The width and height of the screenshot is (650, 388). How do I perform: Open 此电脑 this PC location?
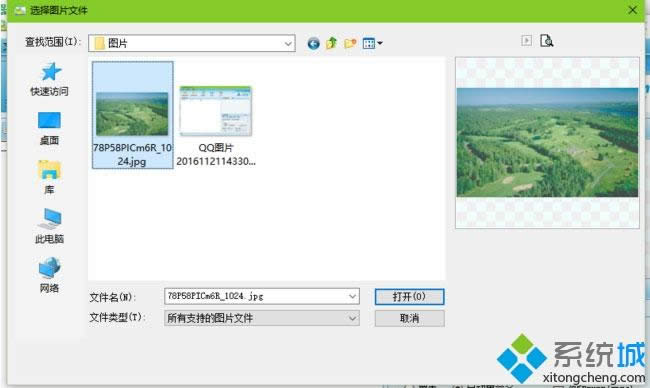coord(49,226)
